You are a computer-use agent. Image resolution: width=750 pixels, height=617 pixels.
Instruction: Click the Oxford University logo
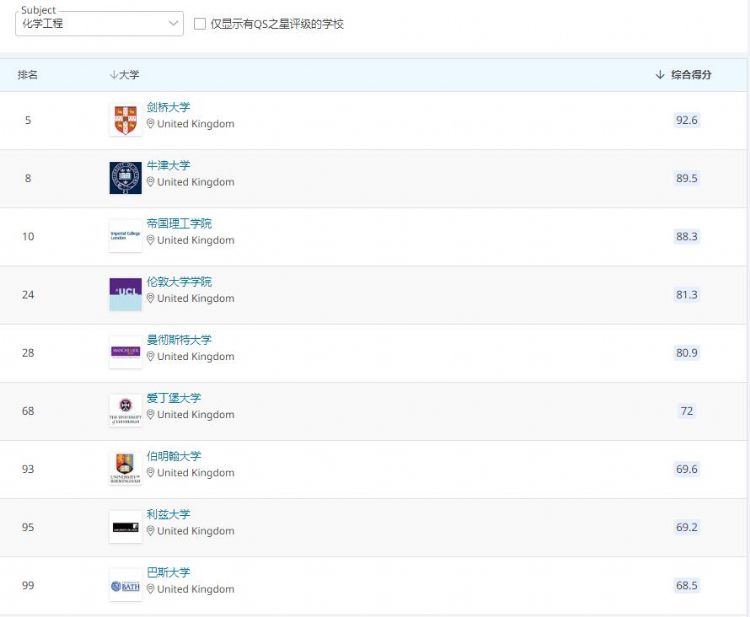point(125,178)
